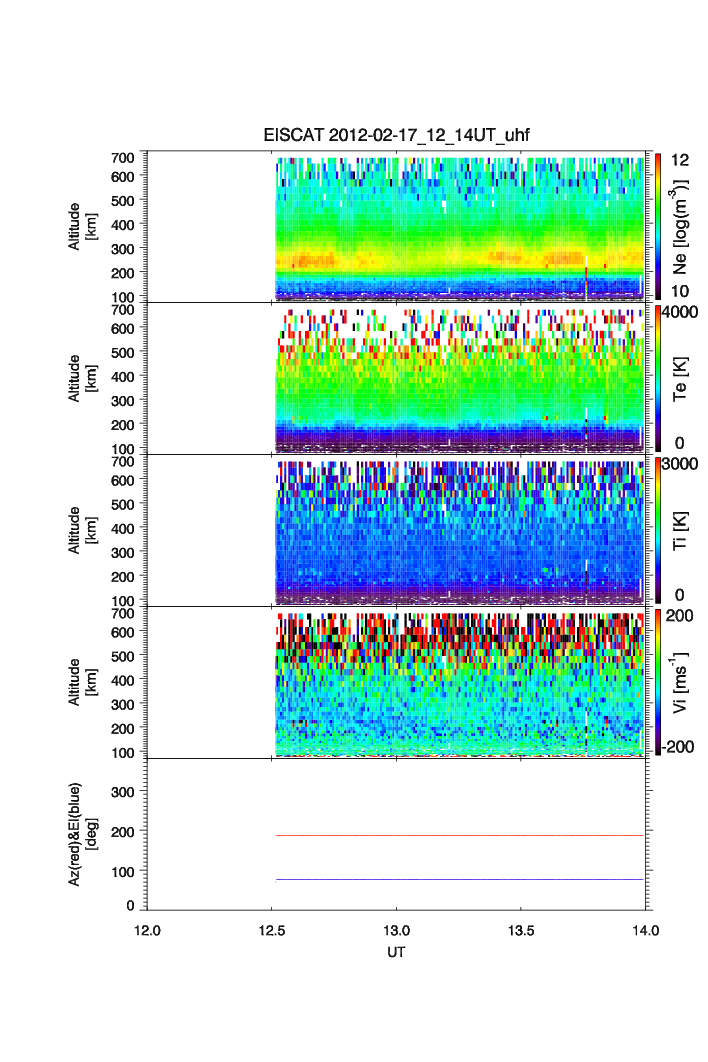
Task: Click the Ne electron density colorbar
Action: point(657,226)
